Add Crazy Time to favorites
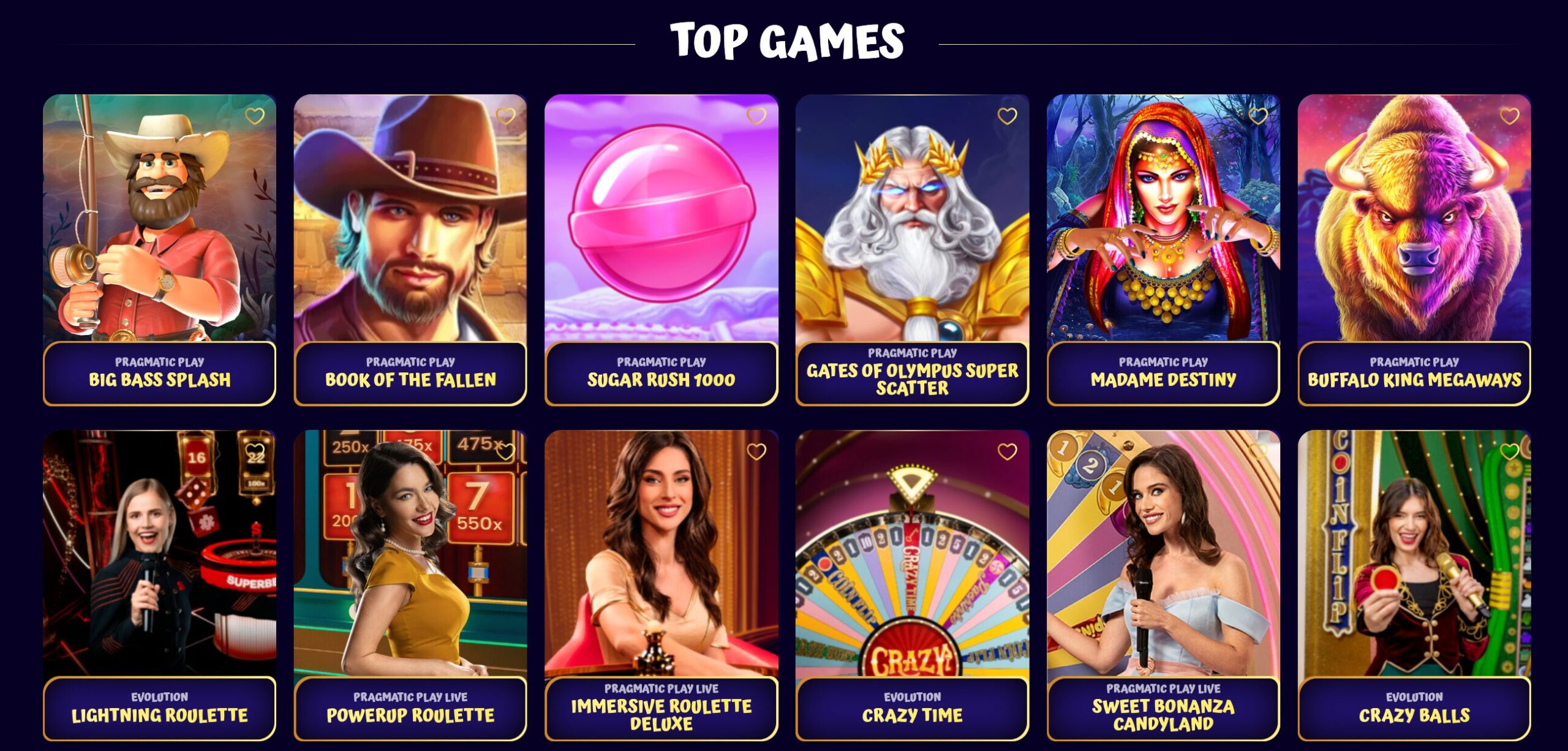This screenshot has width=1568, height=751. tap(1008, 451)
